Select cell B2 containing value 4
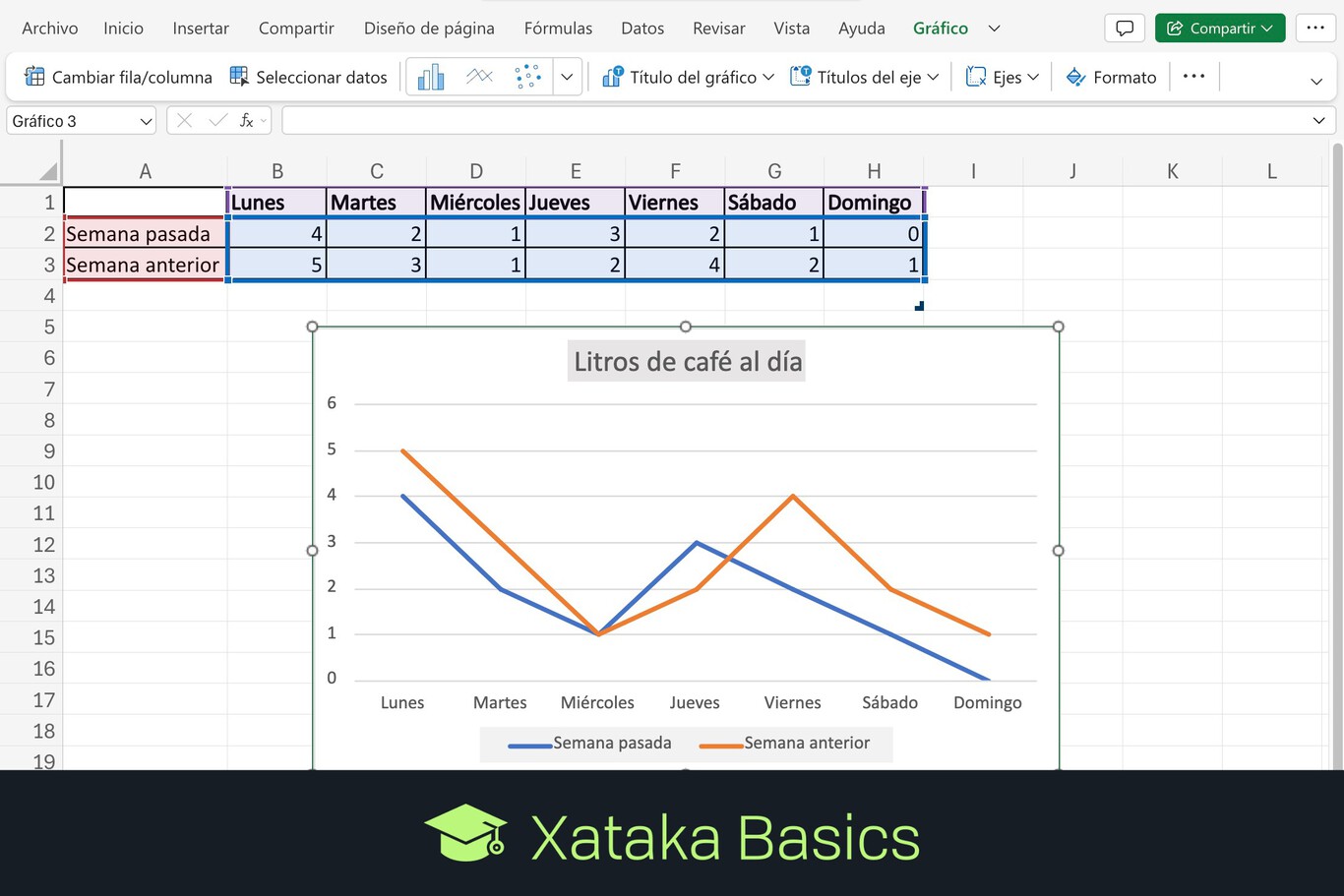 pyautogui.click(x=276, y=234)
